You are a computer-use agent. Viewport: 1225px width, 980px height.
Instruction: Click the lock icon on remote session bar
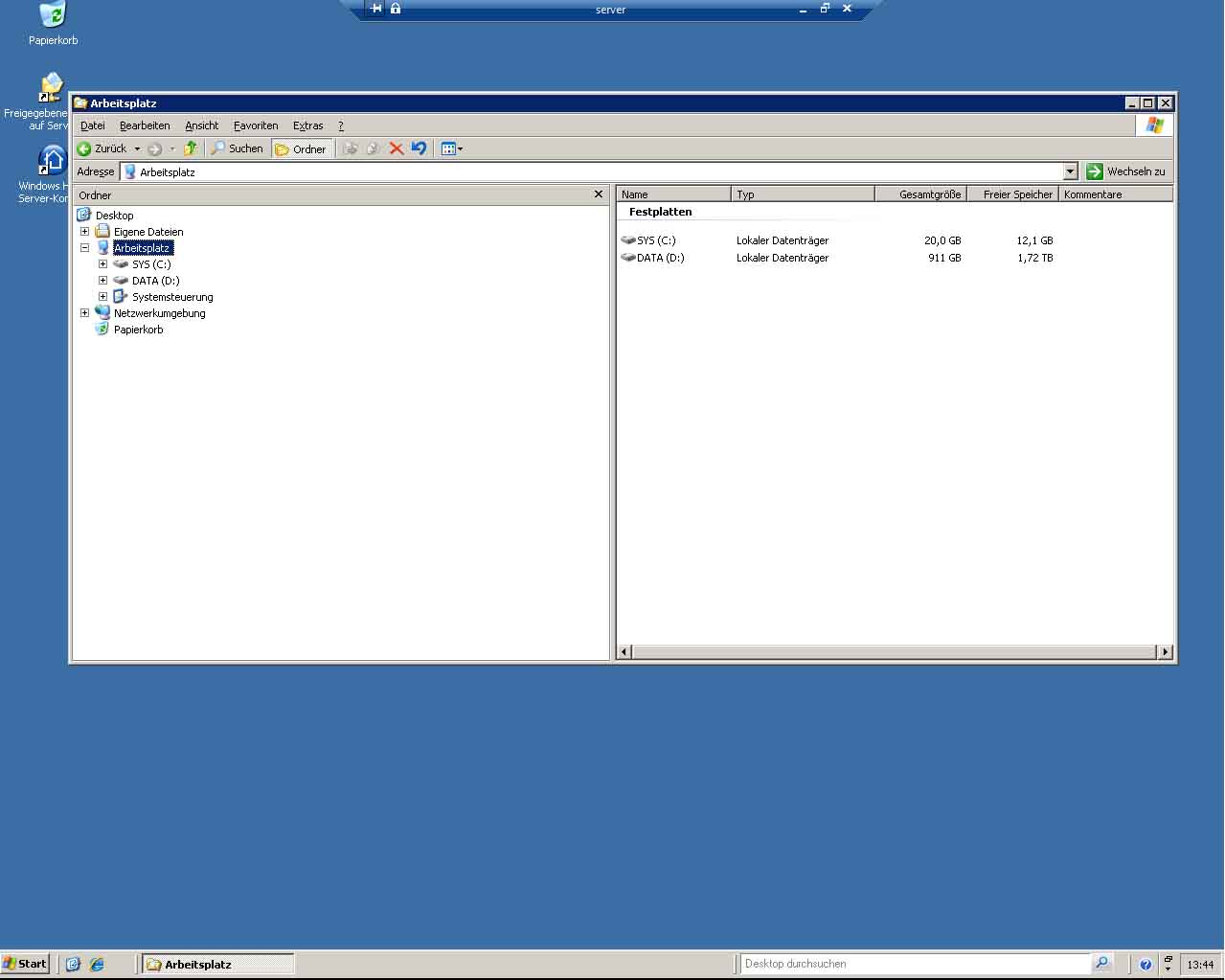click(395, 9)
